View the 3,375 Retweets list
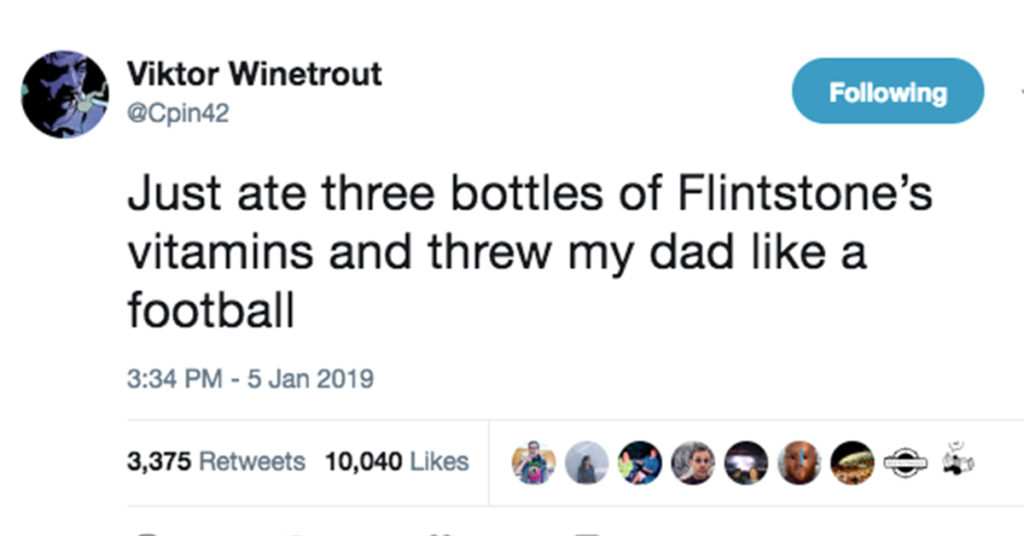1024x536 pixels. click(216, 462)
